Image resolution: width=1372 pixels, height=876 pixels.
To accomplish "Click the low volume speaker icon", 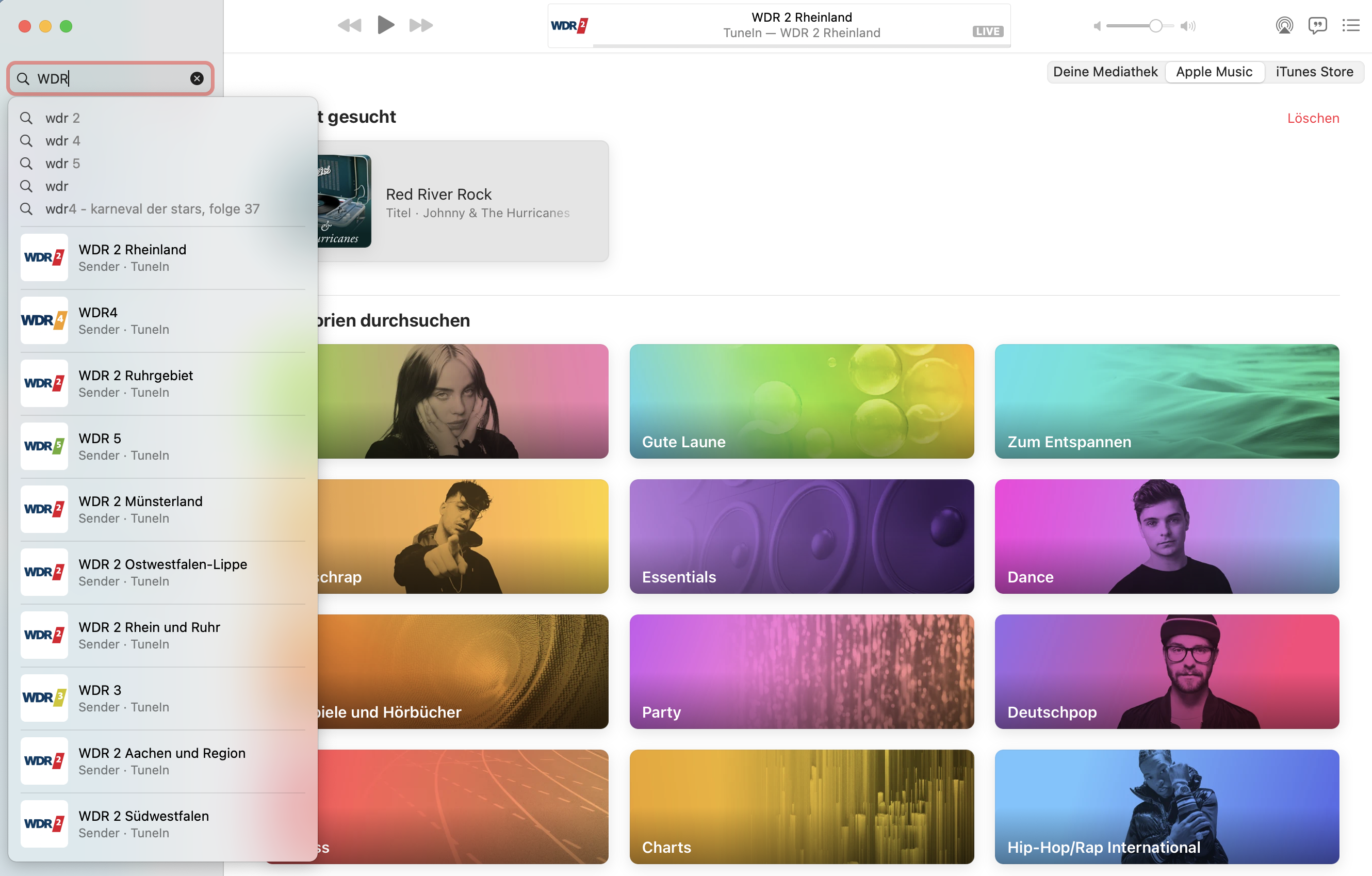I will click(x=1097, y=26).
